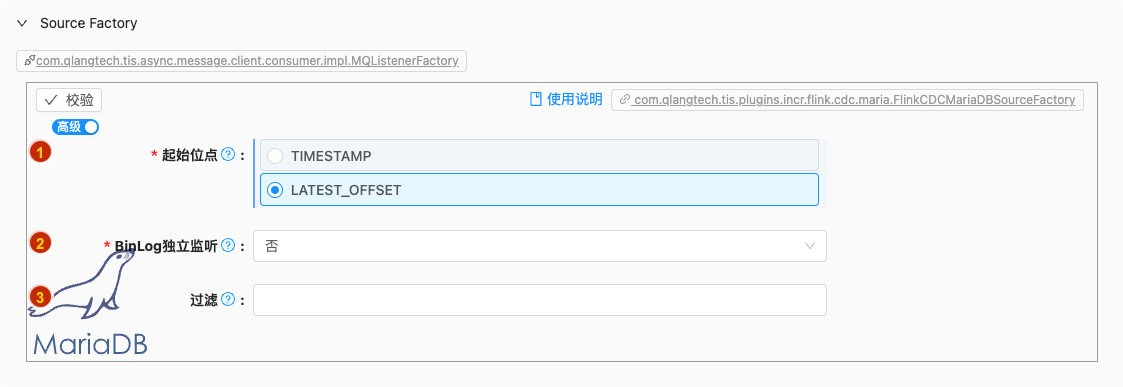Click help icon beside 过滤 label
The width and height of the screenshot is (1123, 387).
228,300
